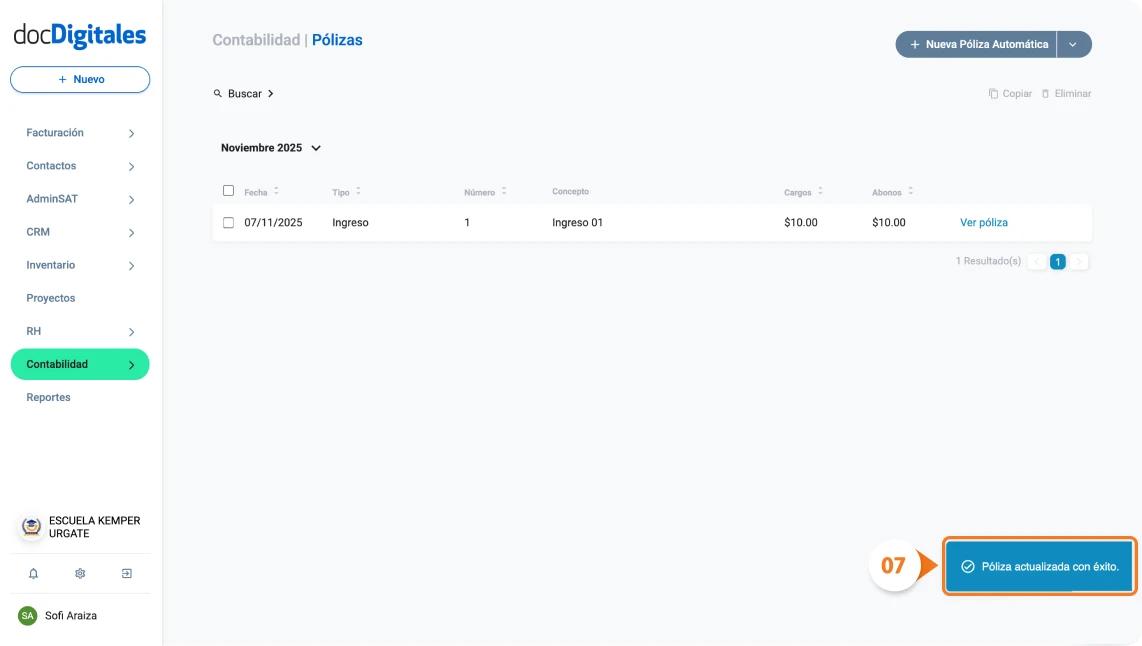
Task: Click the logout exit icon
Action: point(127,574)
